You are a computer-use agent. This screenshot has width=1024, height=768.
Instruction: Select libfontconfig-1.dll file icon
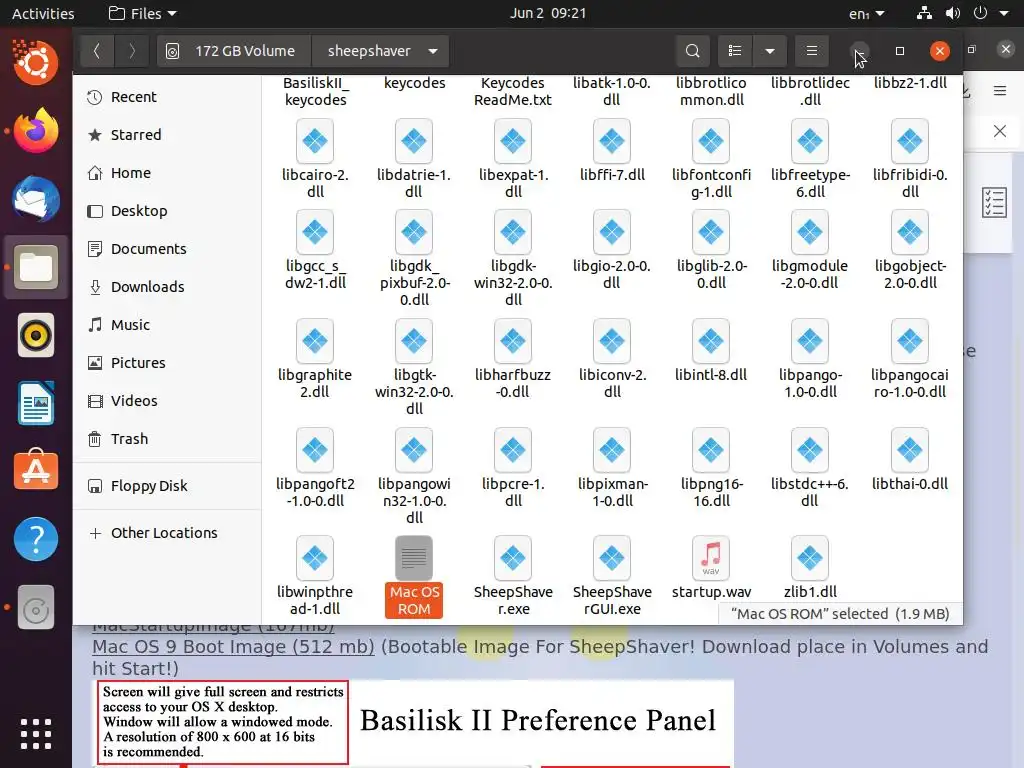[711, 141]
